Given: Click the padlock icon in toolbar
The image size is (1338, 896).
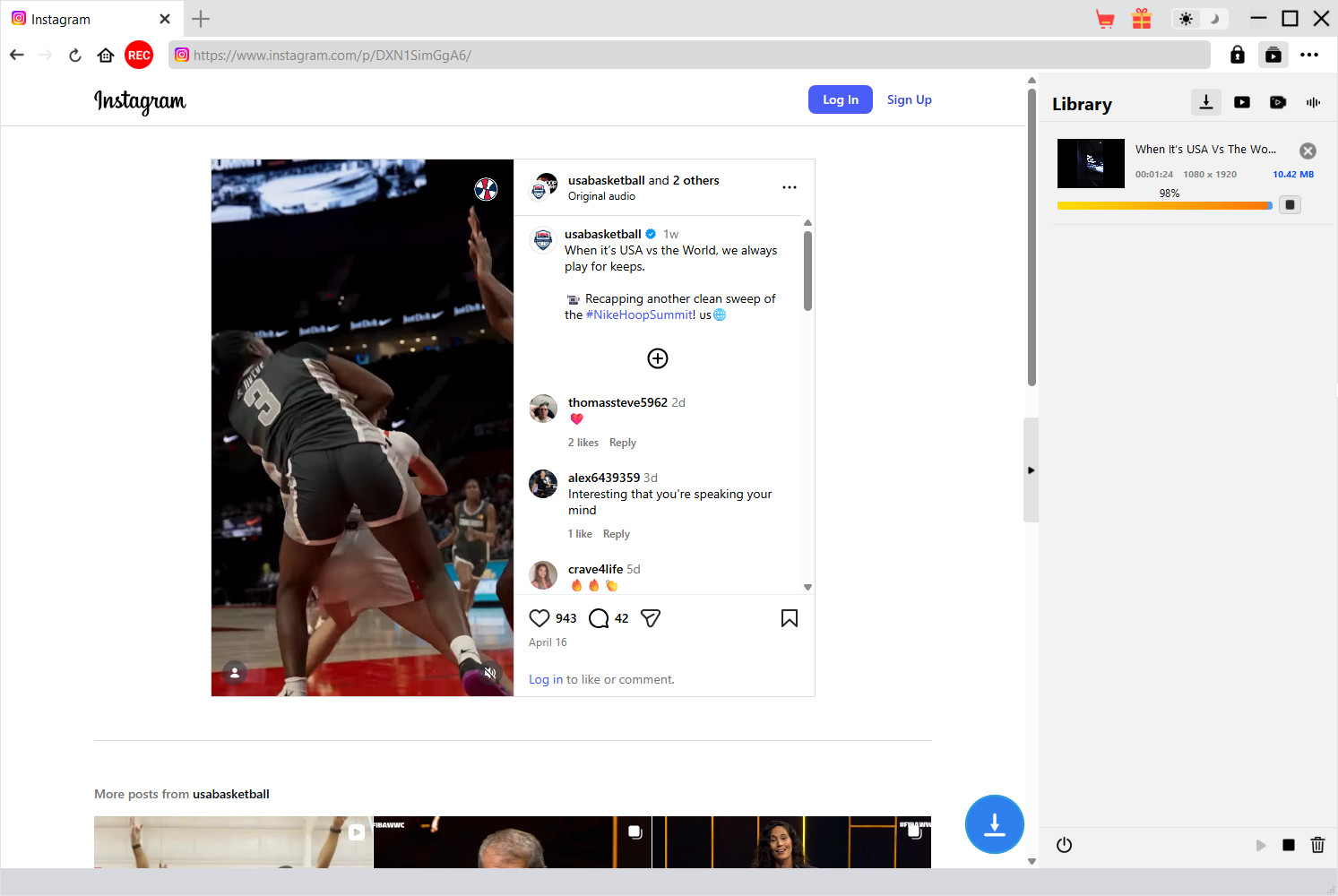Looking at the screenshot, I should click(1238, 55).
